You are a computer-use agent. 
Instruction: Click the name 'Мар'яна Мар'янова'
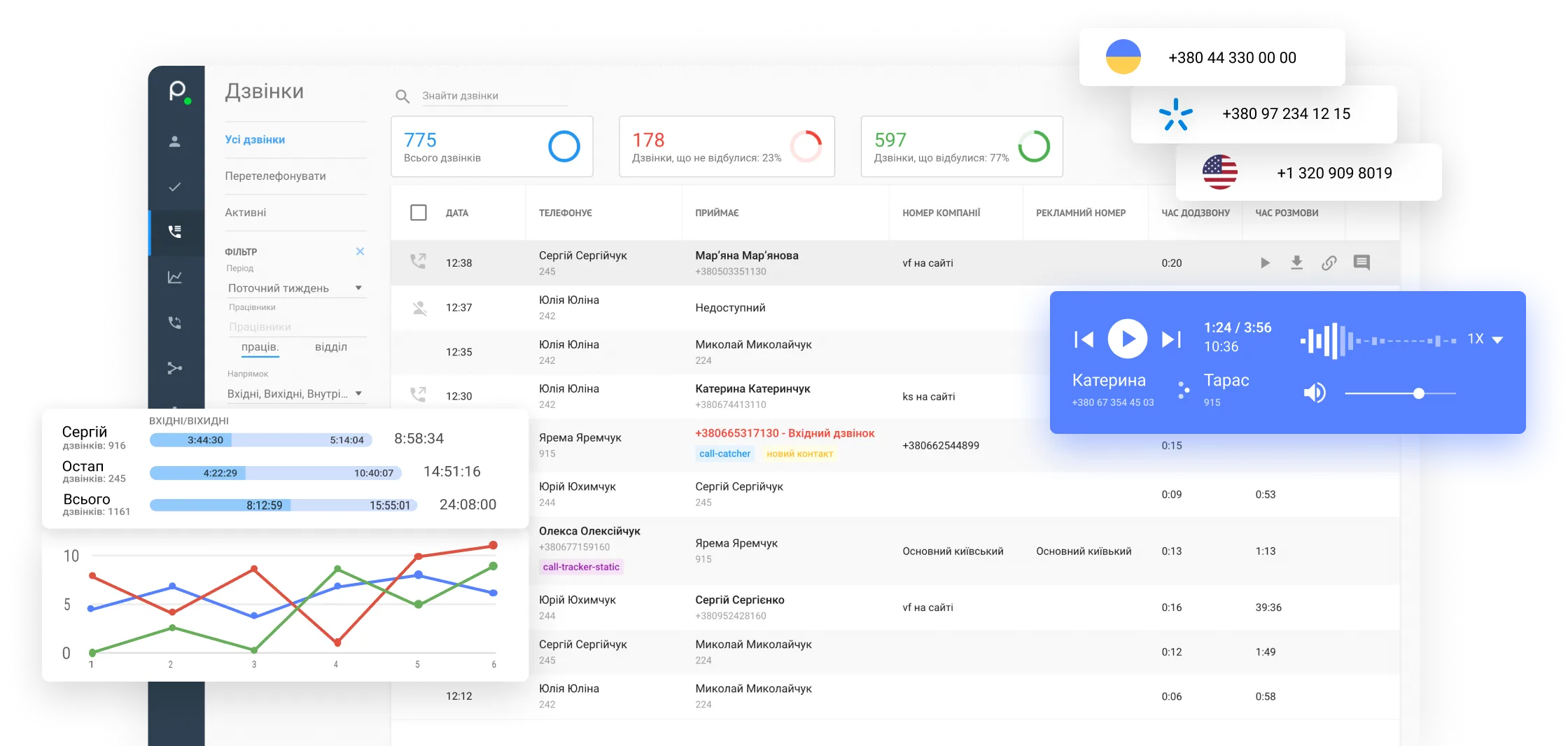coord(747,255)
